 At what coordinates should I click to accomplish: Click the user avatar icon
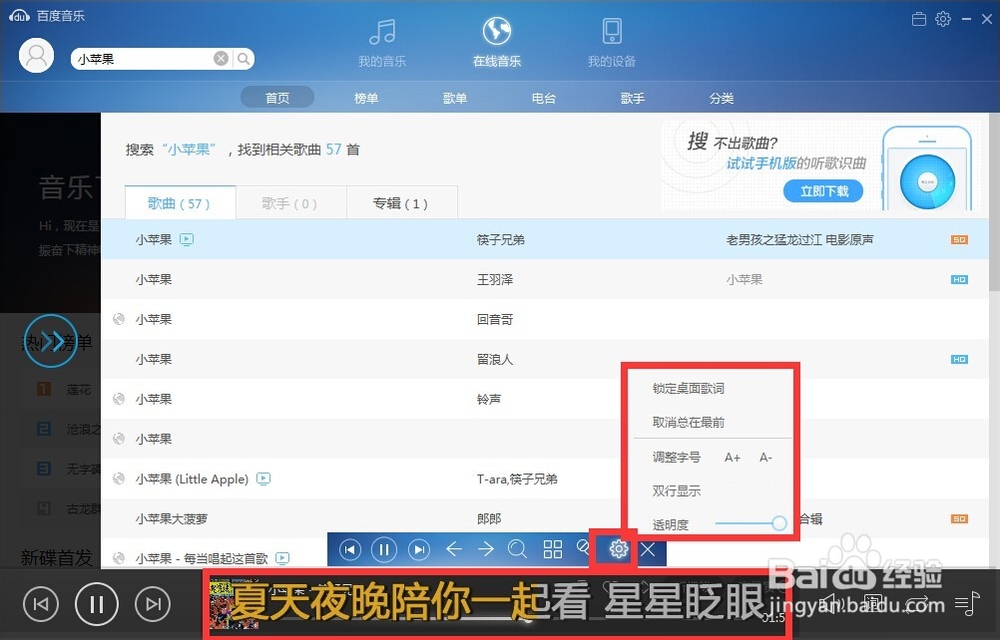36,55
